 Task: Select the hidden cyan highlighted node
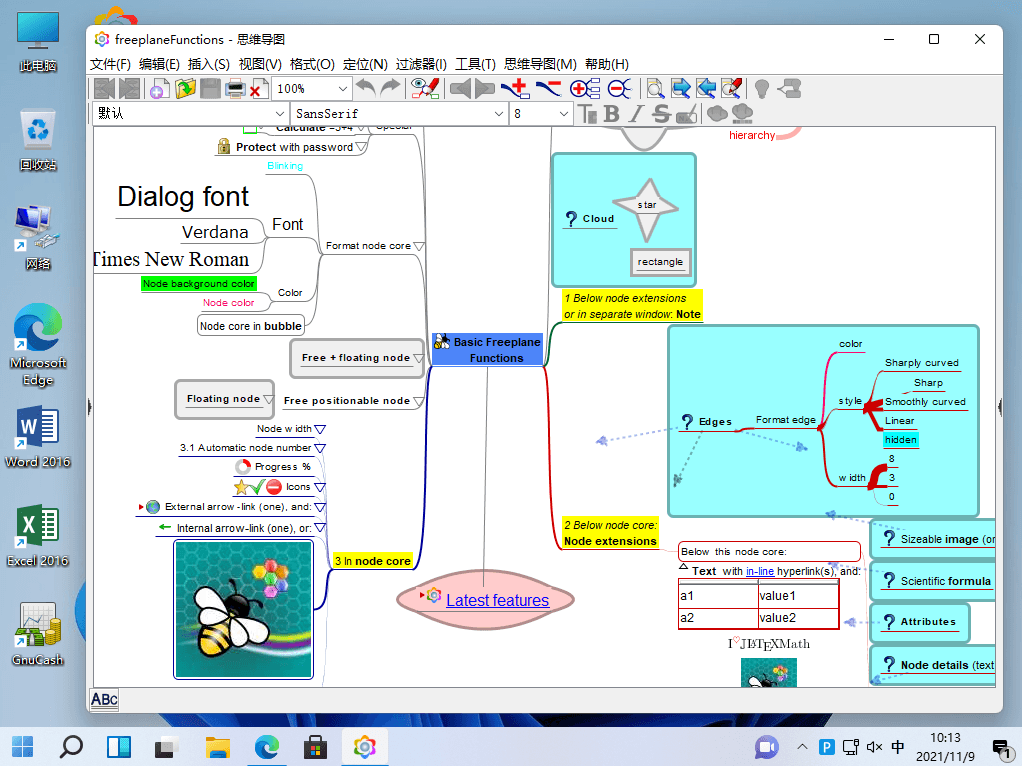pyautogui.click(x=901, y=440)
